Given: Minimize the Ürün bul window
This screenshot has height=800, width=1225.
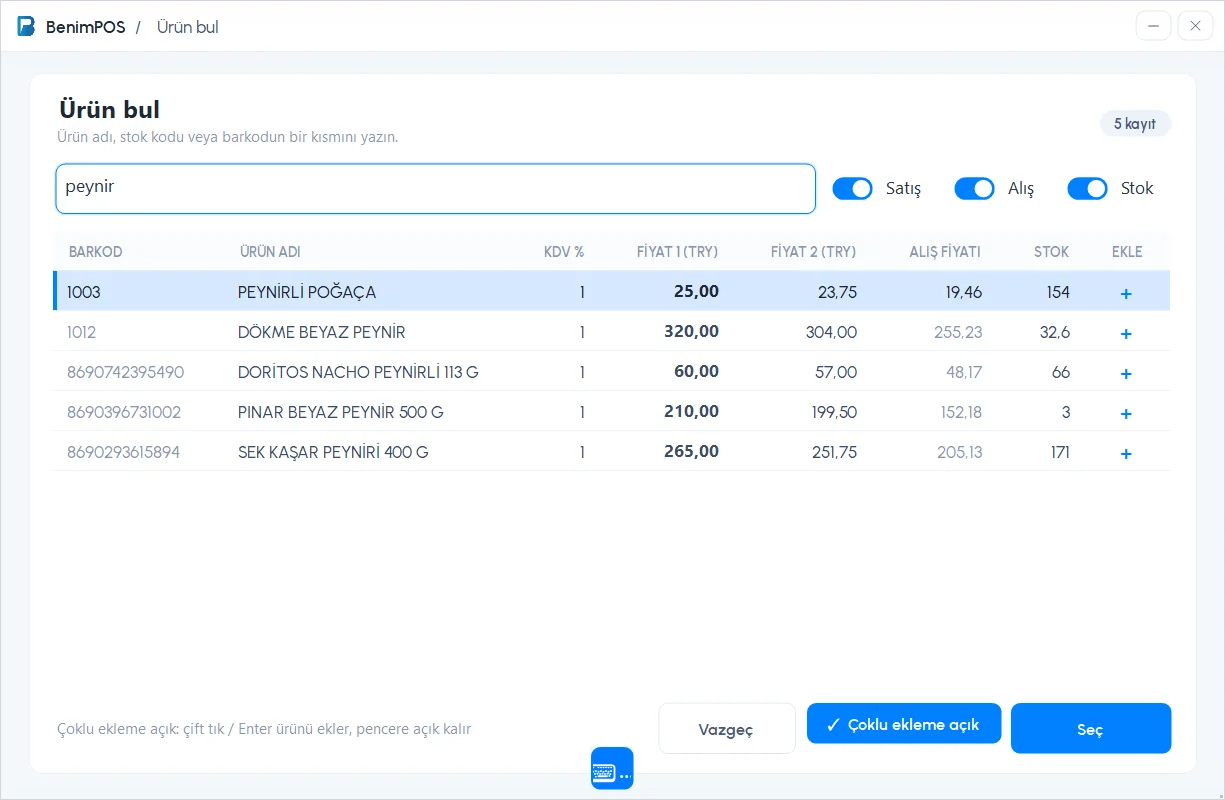Looking at the screenshot, I should (x=1154, y=27).
